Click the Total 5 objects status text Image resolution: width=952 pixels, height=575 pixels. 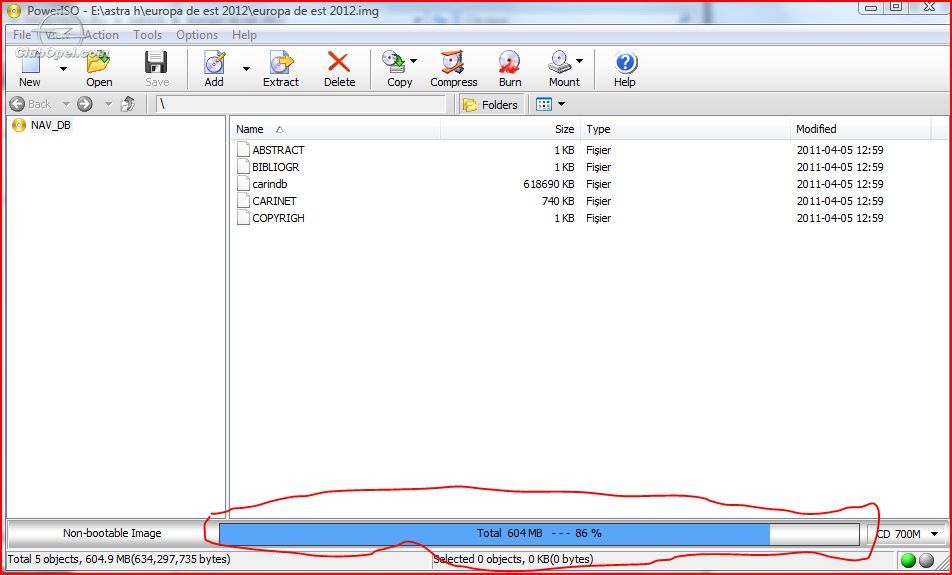click(119, 559)
